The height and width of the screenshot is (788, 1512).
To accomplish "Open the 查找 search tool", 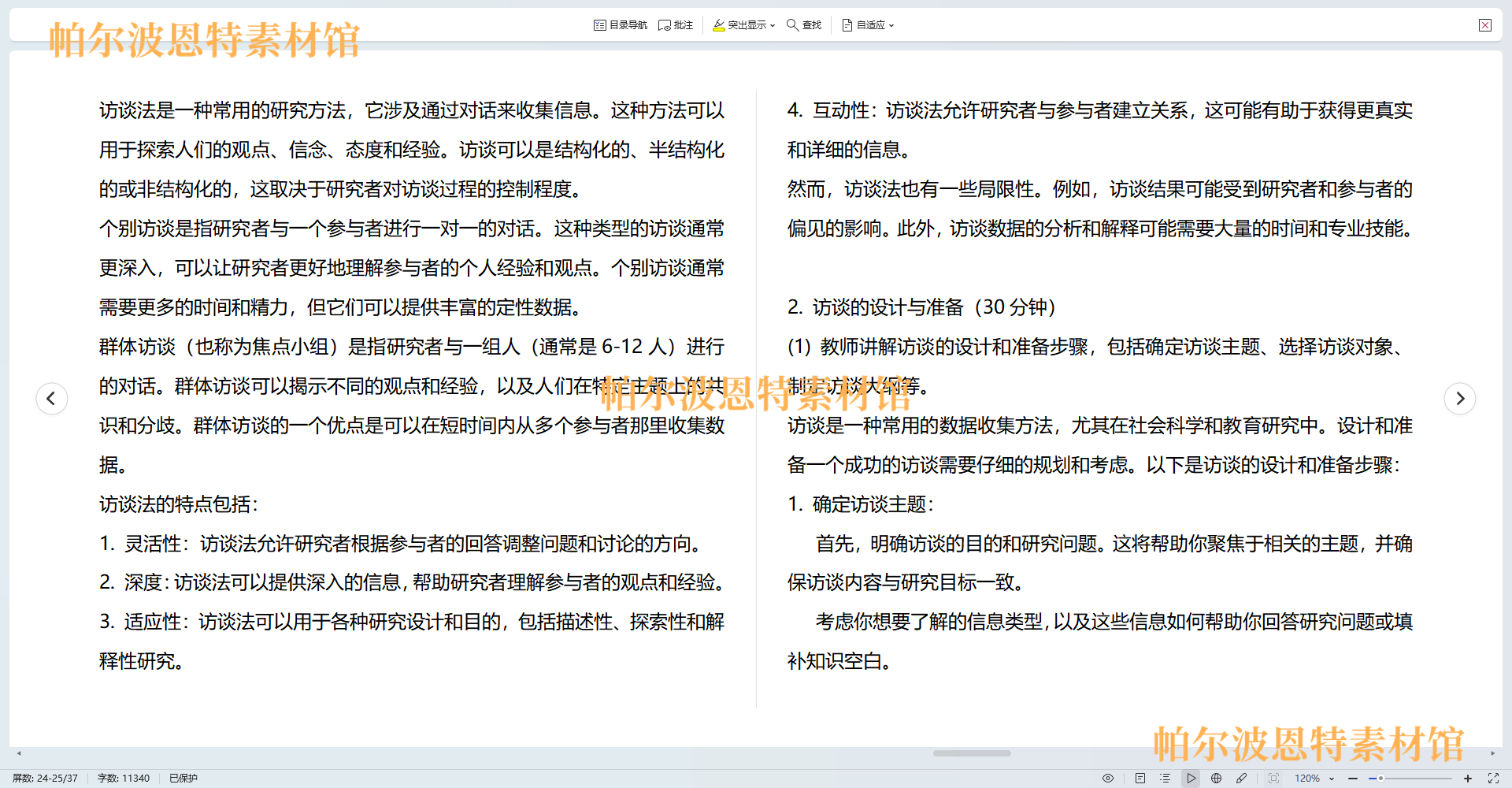I will click(x=804, y=25).
